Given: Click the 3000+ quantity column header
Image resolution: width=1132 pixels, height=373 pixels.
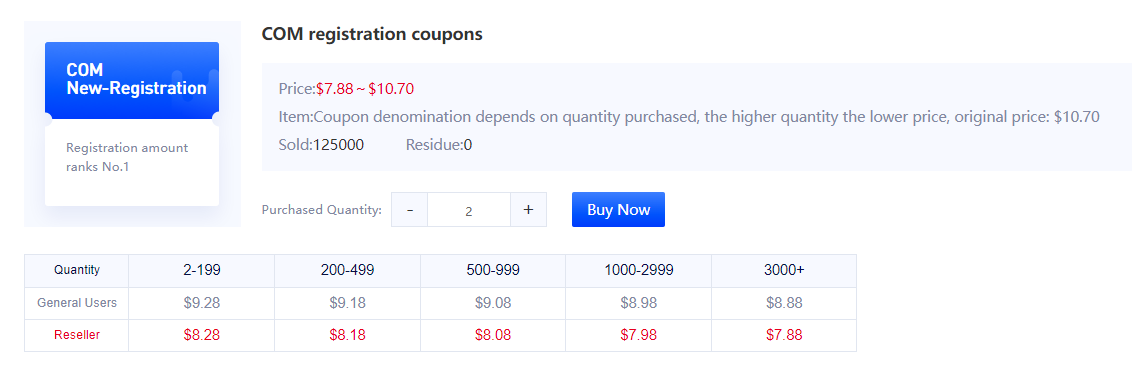Looking at the screenshot, I should tap(784, 271).
